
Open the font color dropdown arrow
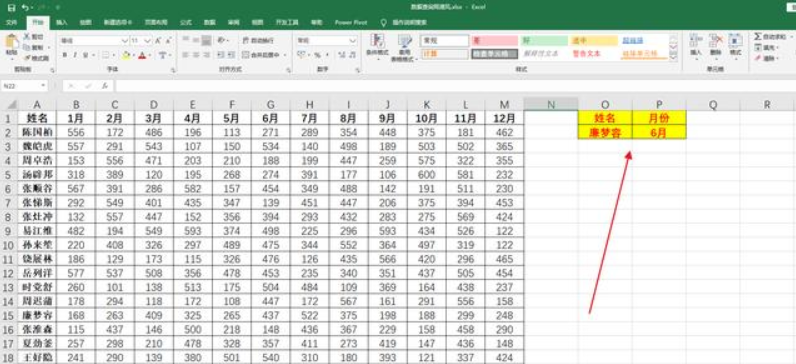click(x=150, y=55)
